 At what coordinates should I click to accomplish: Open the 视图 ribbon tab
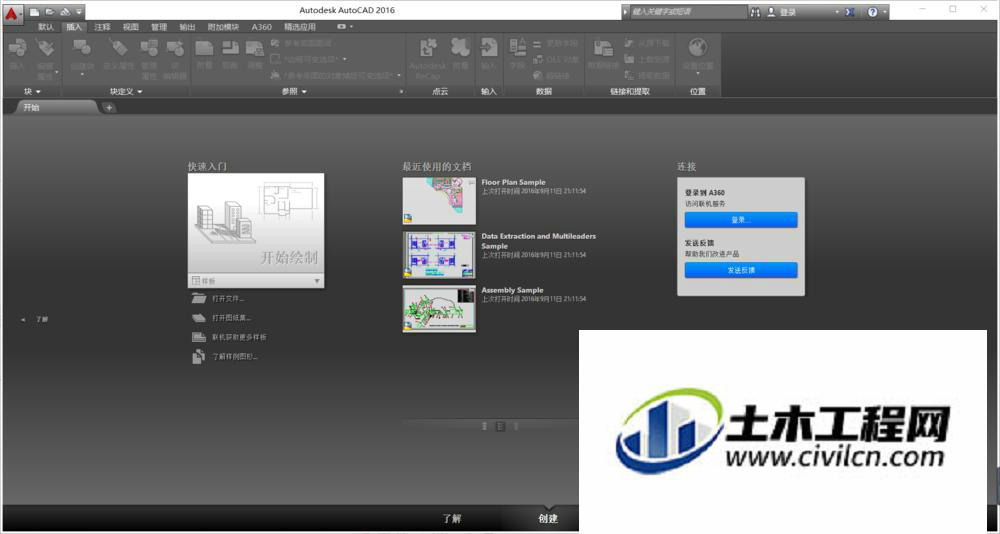[x=131, y=27]
